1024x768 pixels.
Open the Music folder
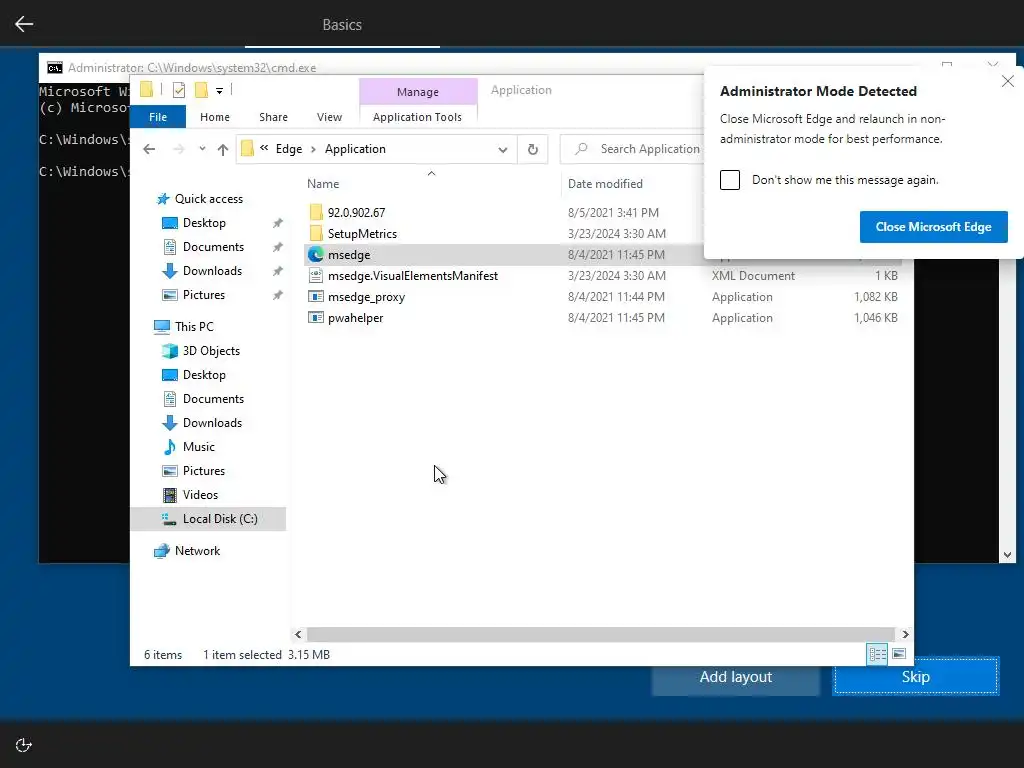[199, 447]
